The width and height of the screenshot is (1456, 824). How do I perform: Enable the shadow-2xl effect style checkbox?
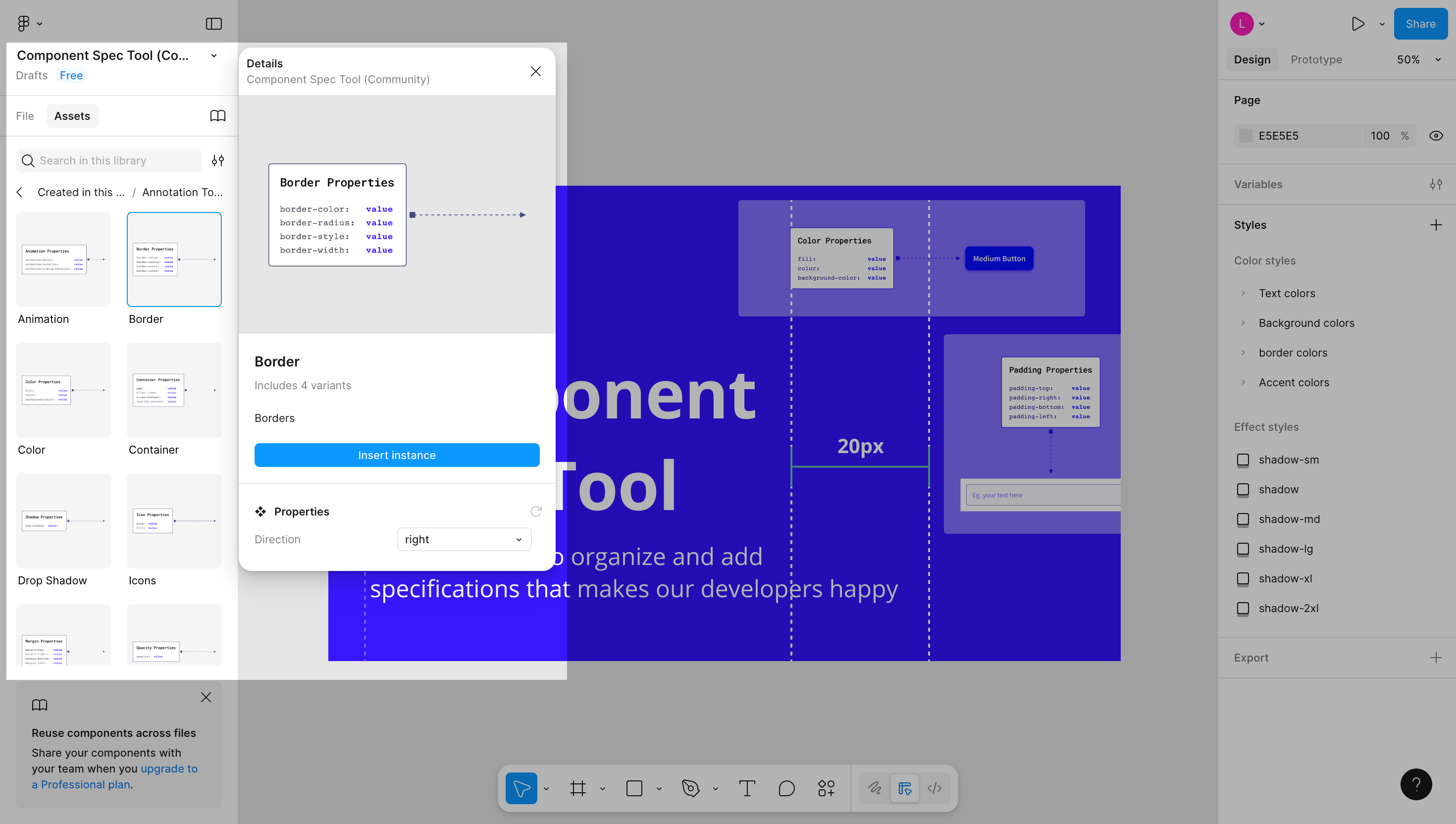pos(1243,609)
